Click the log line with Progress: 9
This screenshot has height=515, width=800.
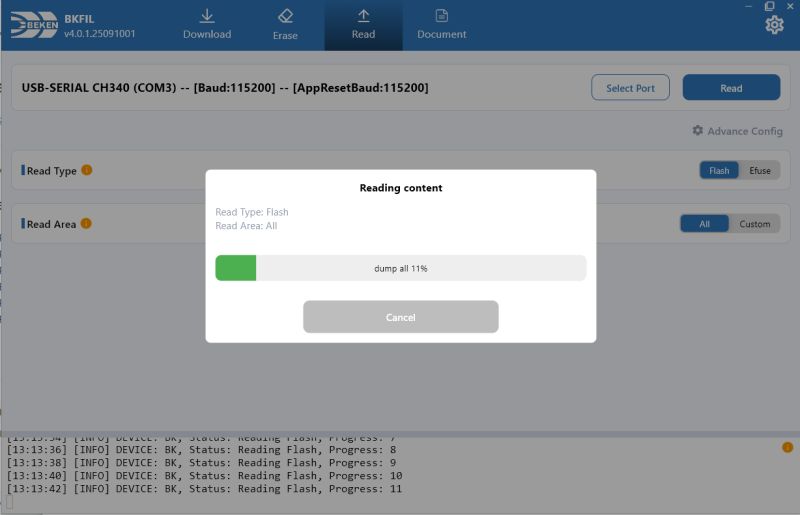tap(201, 462)
